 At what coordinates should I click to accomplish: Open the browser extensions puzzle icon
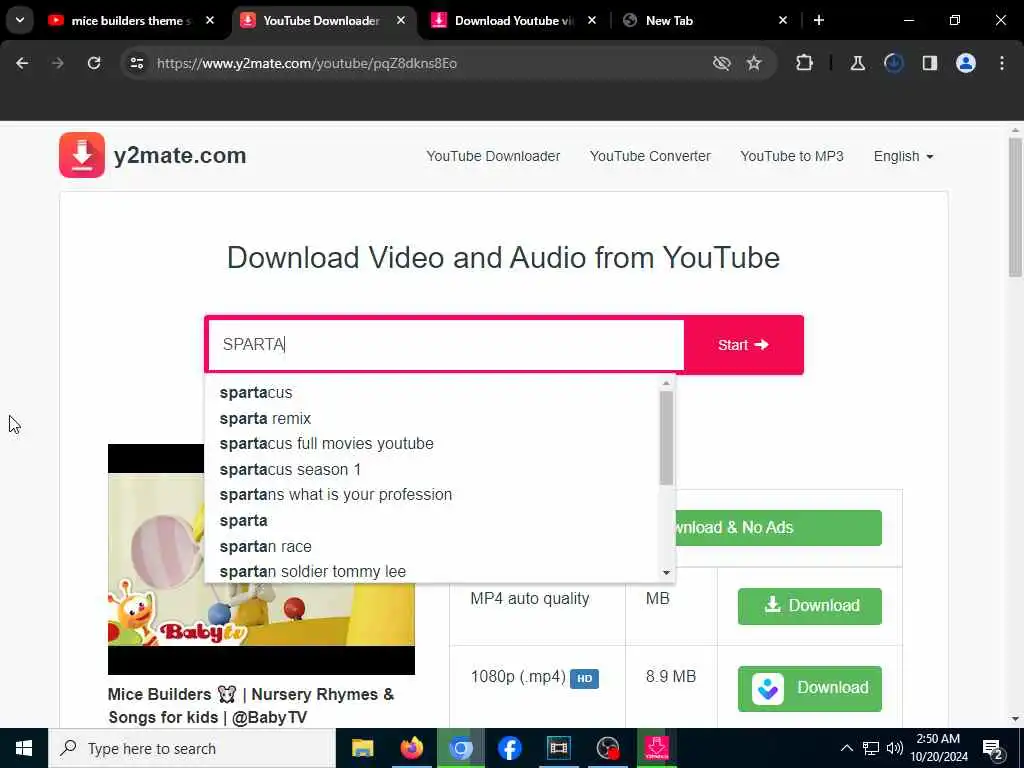pyautogui.click(x=805, y=63)
